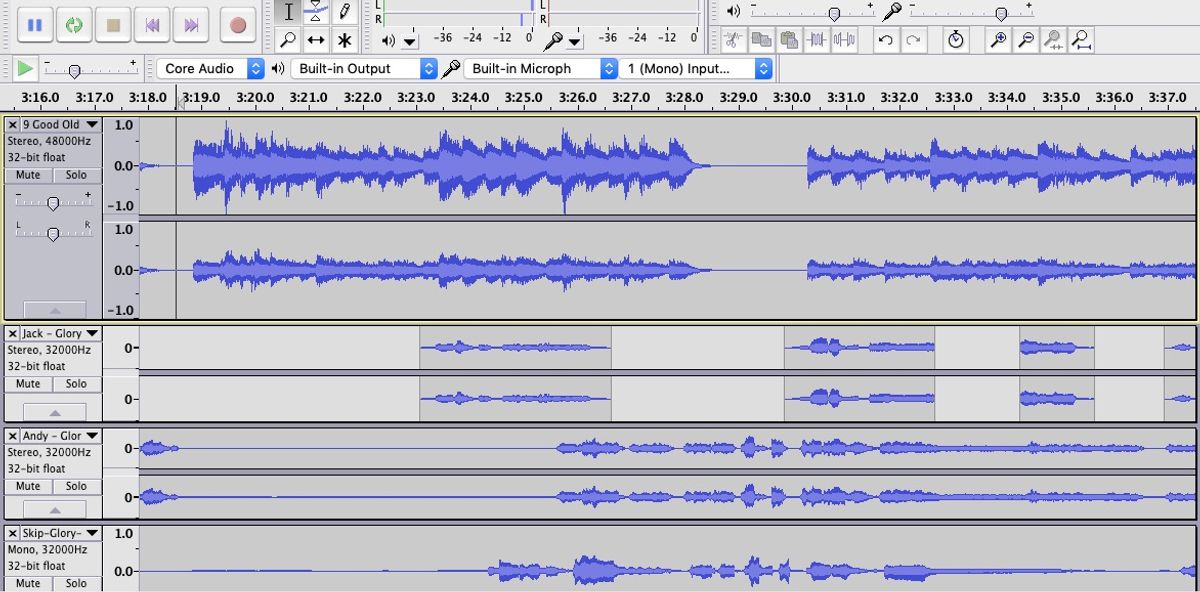Stop playback with the Stop button
Screen dimensions: 1200x592
[113, 25]
